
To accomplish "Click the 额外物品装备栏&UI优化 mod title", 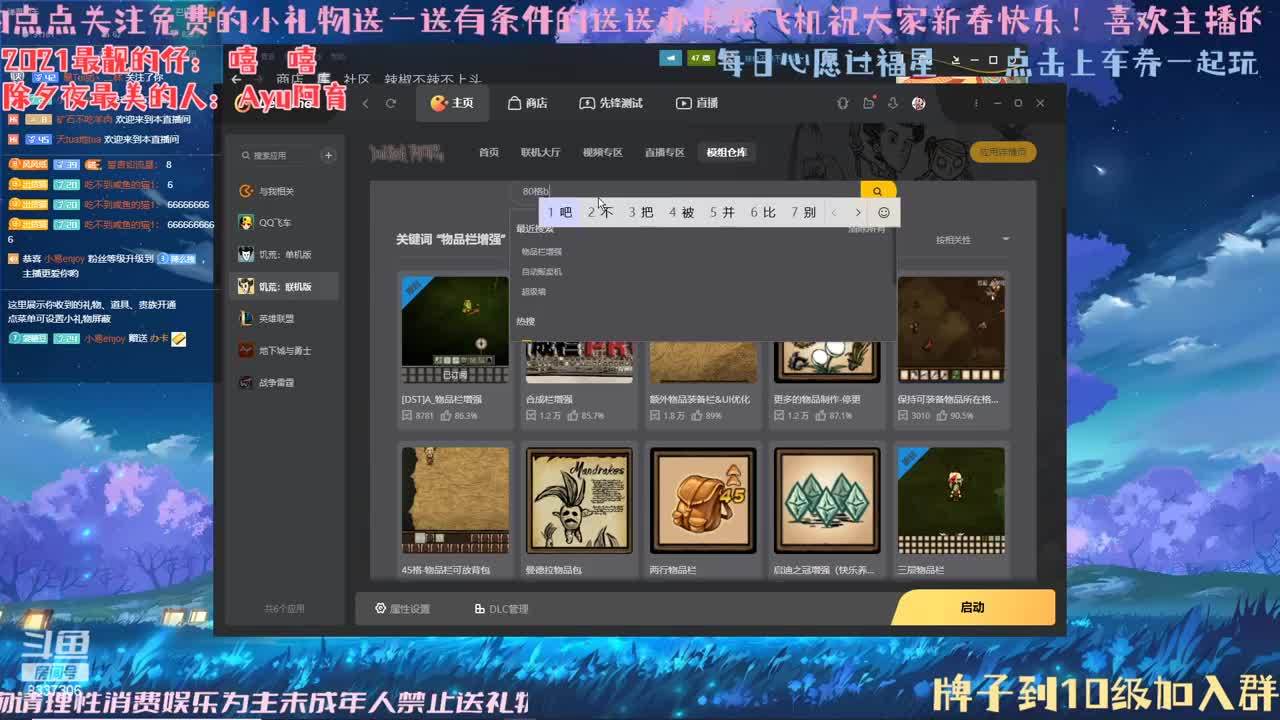I will point(700,399).
